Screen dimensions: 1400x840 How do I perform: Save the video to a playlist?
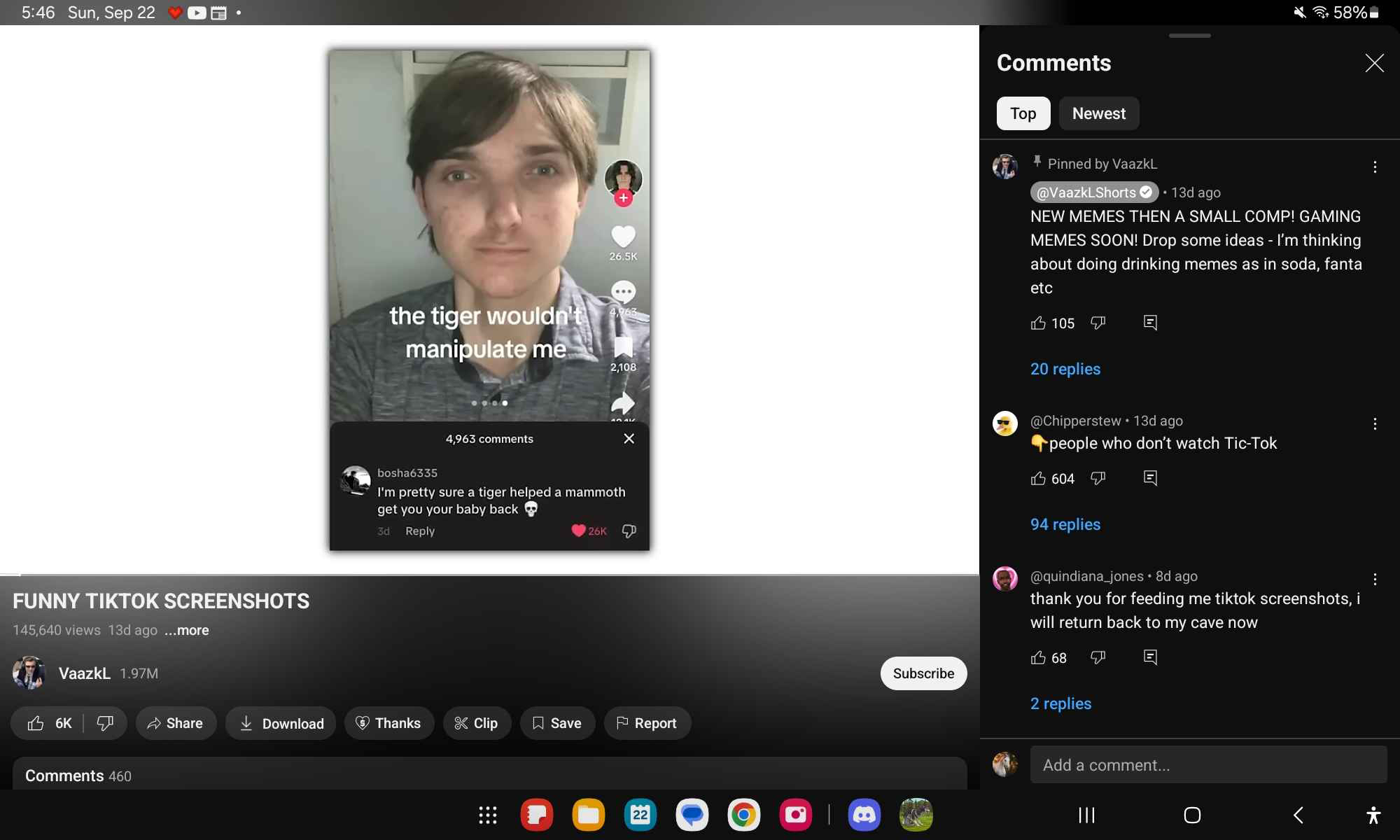click(x=557, y=723)
